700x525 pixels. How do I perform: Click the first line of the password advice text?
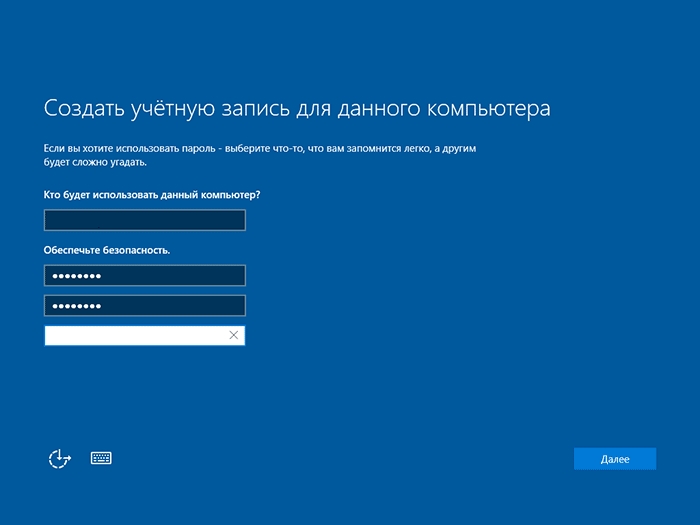coord(260,148)
